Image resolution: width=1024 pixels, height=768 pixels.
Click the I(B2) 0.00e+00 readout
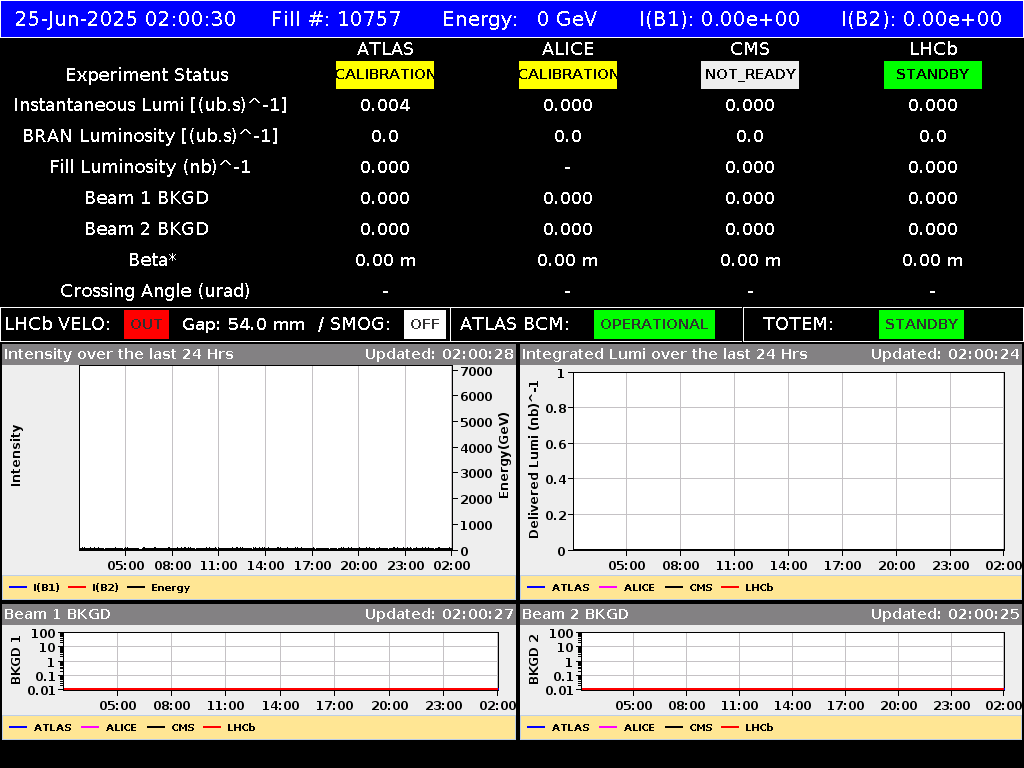(x=921, y=19)
